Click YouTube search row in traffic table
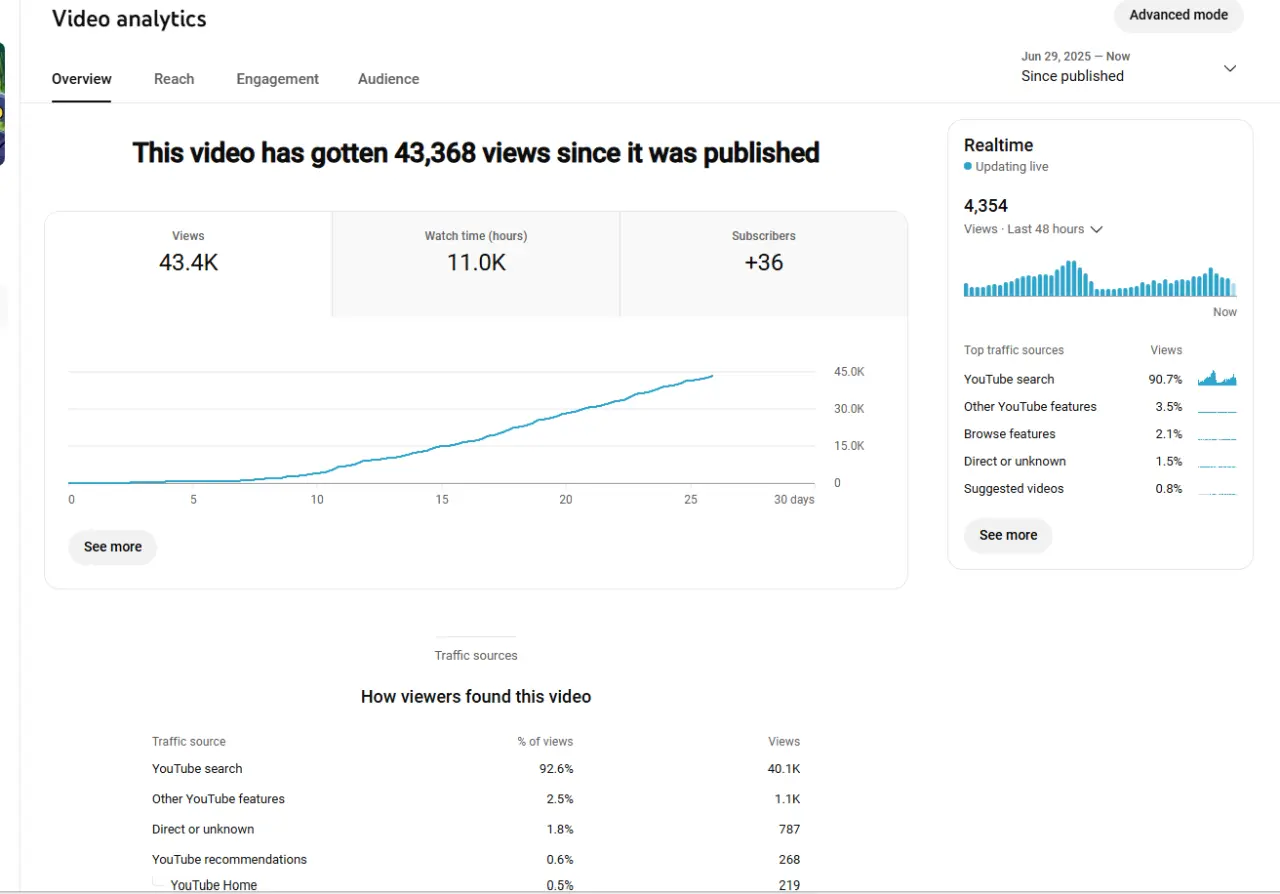Viewport: 1280px width, 894px height. (x=476, y=769)
